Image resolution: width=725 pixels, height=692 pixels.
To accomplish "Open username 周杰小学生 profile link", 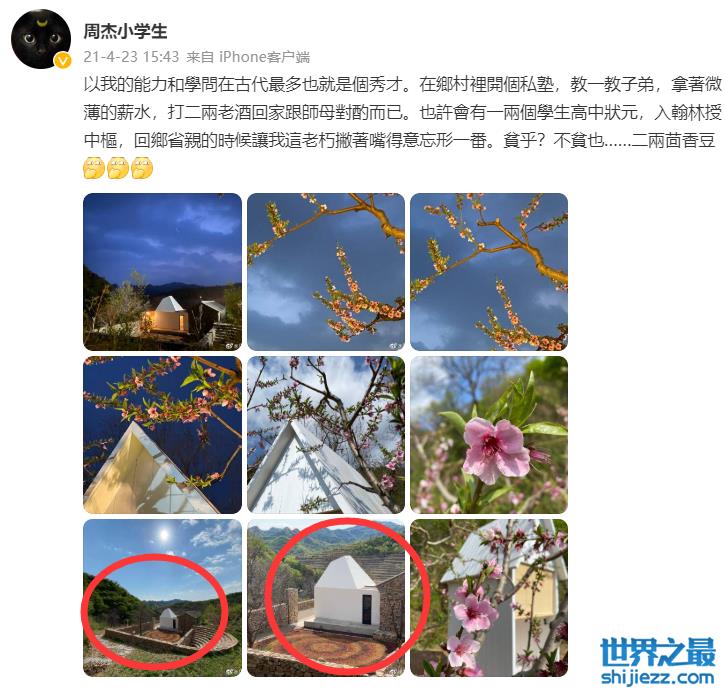I will coord(125,31).
